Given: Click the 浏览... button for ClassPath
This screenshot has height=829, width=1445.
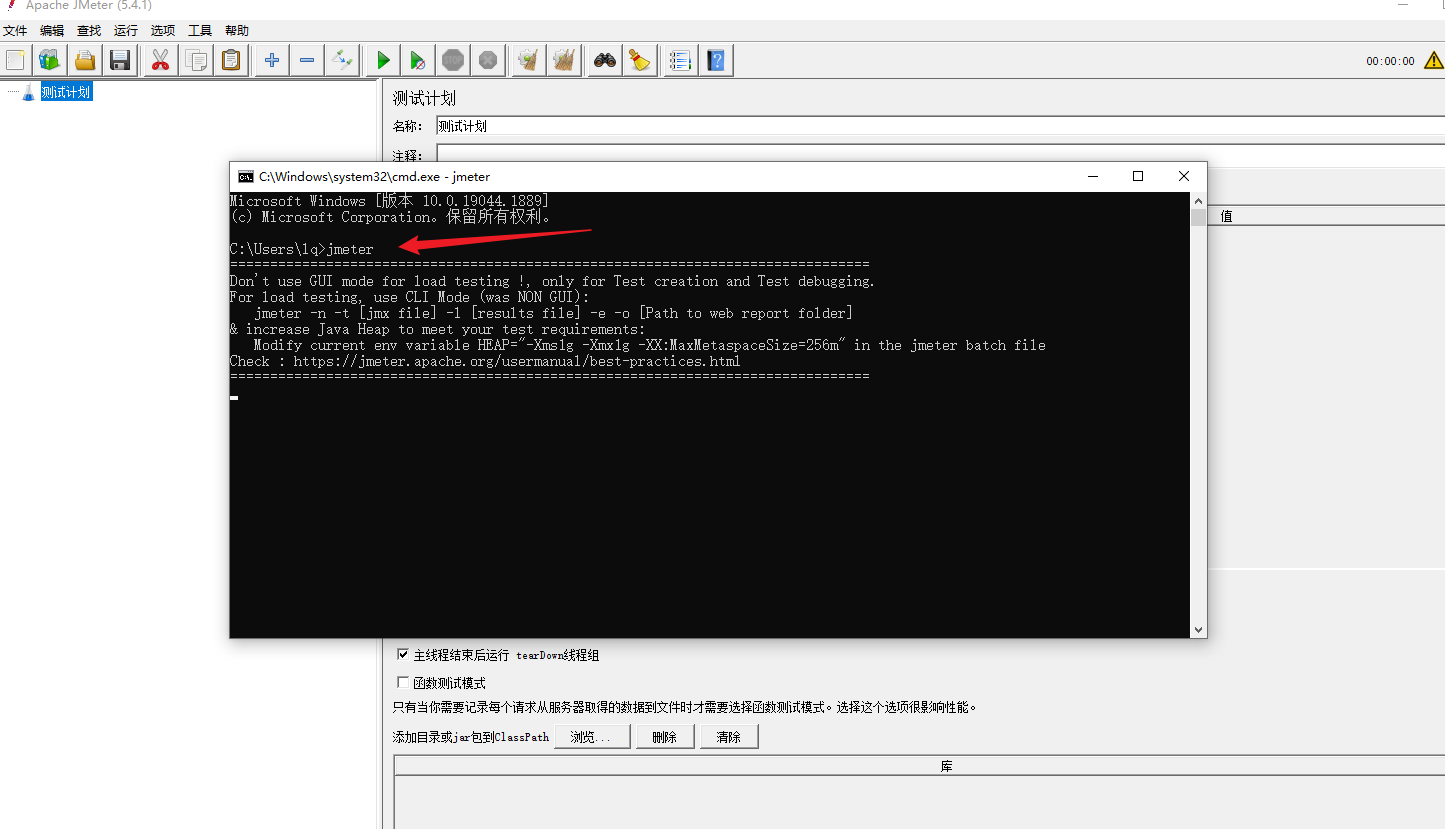Looking at the screenshot, I should [592, 737].
